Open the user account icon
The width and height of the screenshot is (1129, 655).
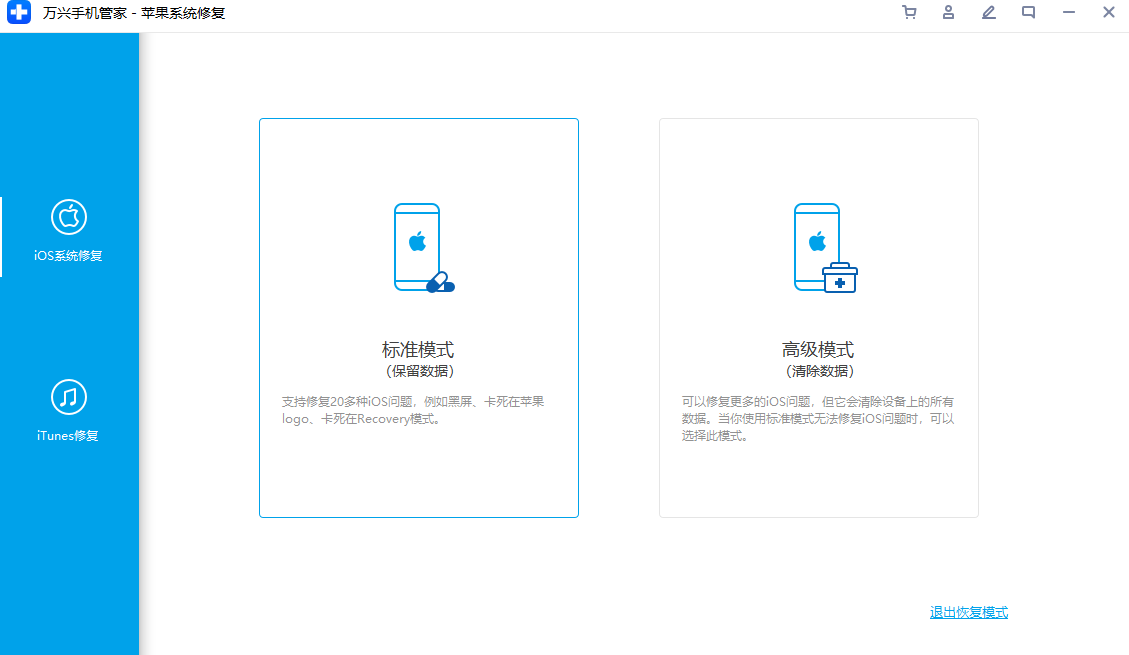pyautogui.click(x=948, y=12)
